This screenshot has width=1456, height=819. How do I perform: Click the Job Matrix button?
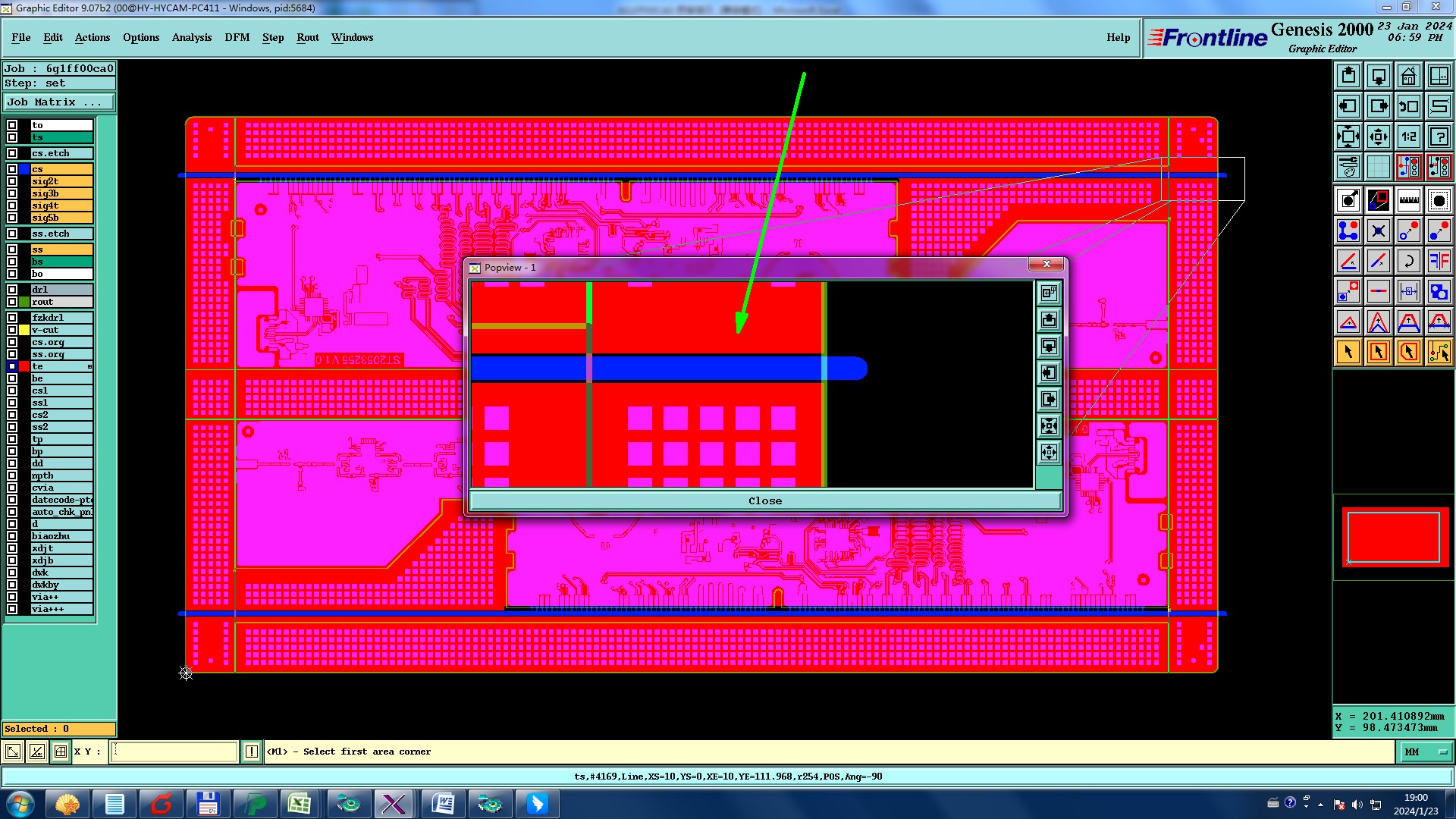[58, 102]
